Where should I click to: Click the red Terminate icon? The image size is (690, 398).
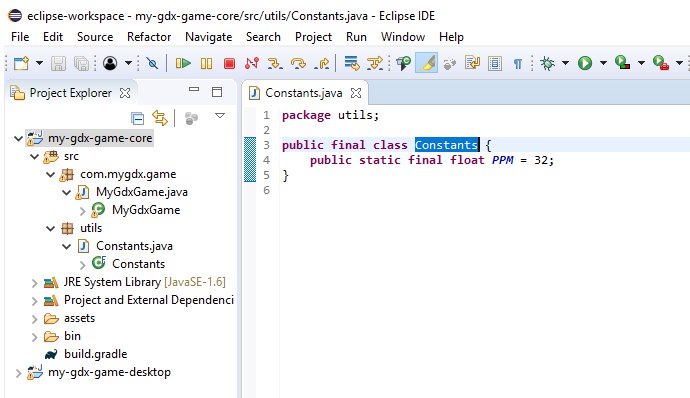tap(229, 63)
